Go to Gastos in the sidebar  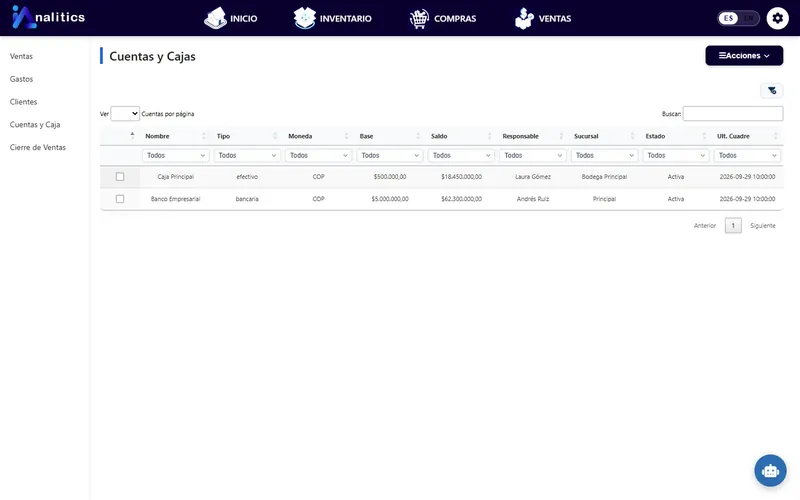(x=21, y=79)
